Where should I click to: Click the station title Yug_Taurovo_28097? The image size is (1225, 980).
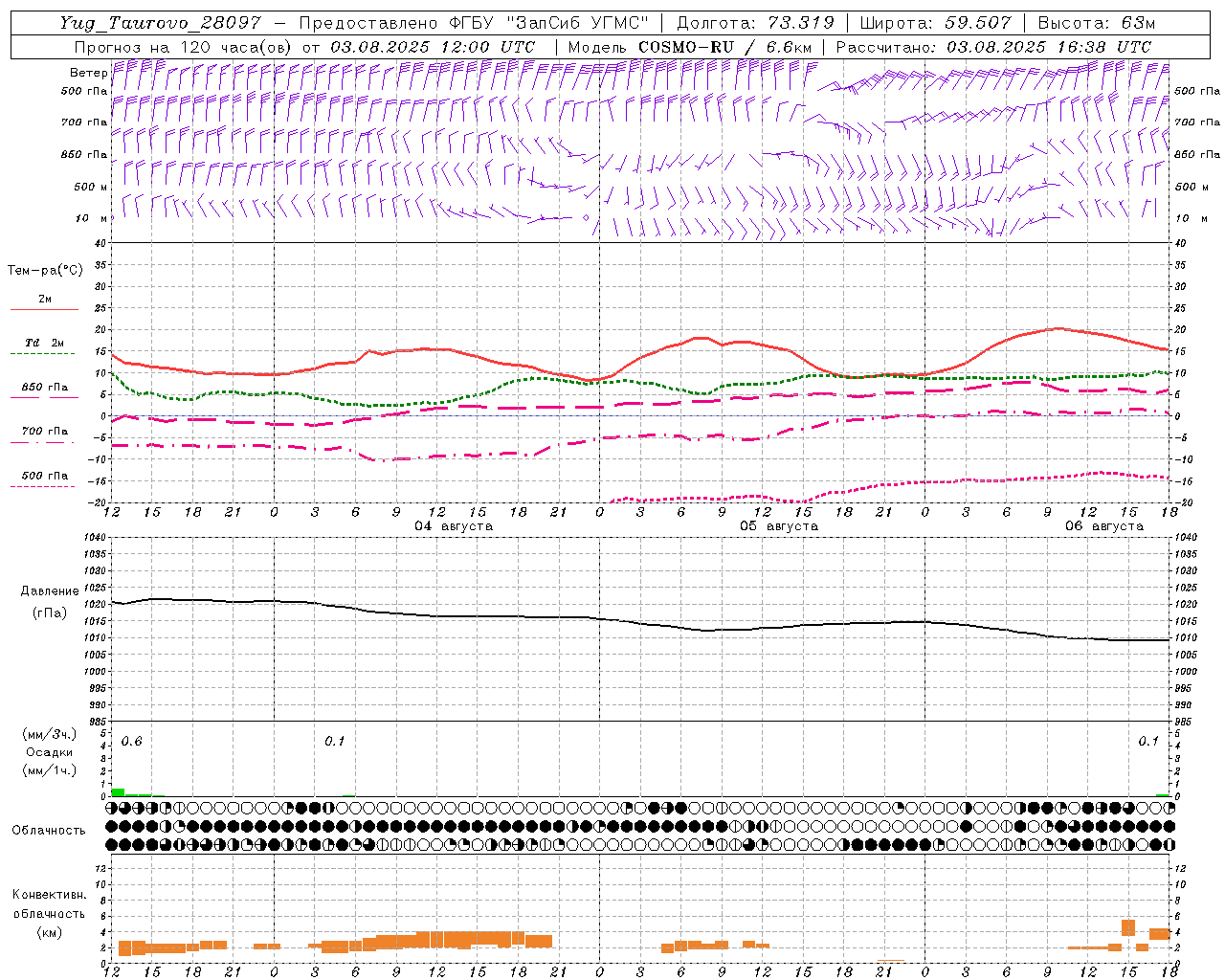(161, 23)
